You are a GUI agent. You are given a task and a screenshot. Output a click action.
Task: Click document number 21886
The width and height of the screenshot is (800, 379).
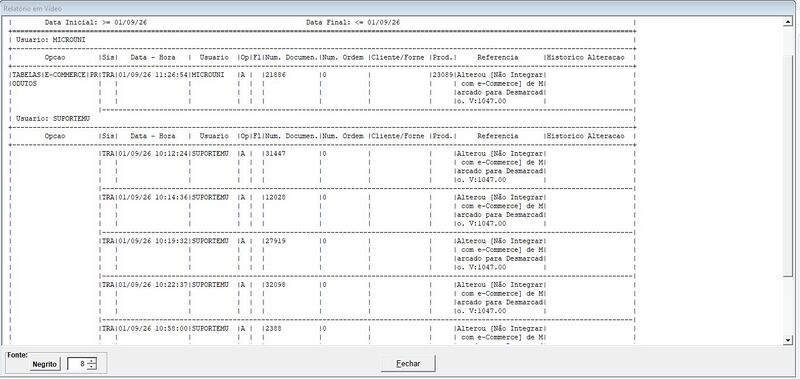[276, 74]
